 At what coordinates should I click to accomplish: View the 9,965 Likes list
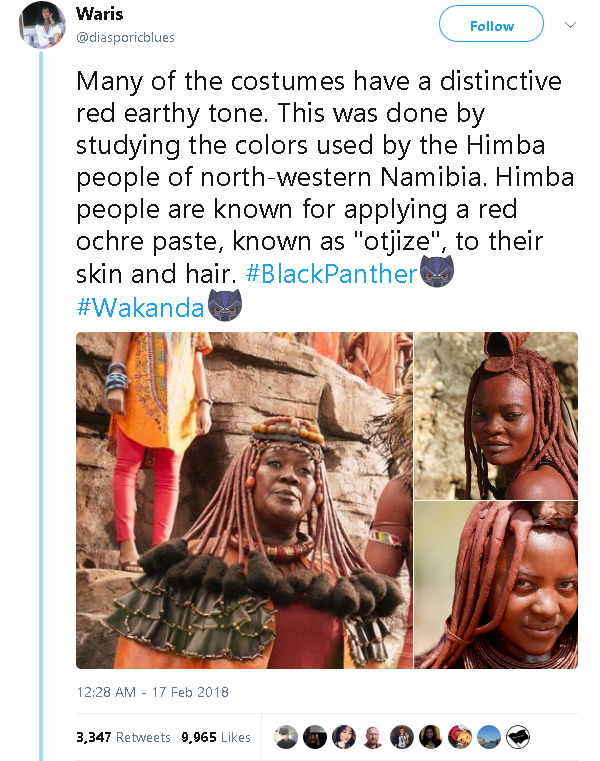[x=216, y=738]
